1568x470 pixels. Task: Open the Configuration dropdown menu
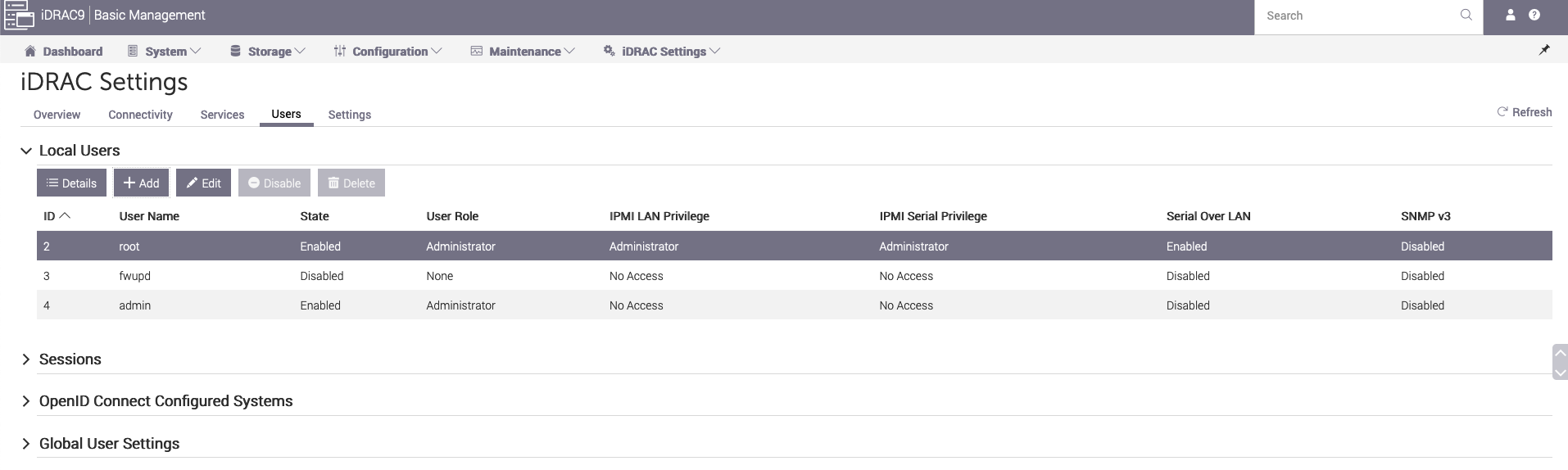click(x=388, y=52)
